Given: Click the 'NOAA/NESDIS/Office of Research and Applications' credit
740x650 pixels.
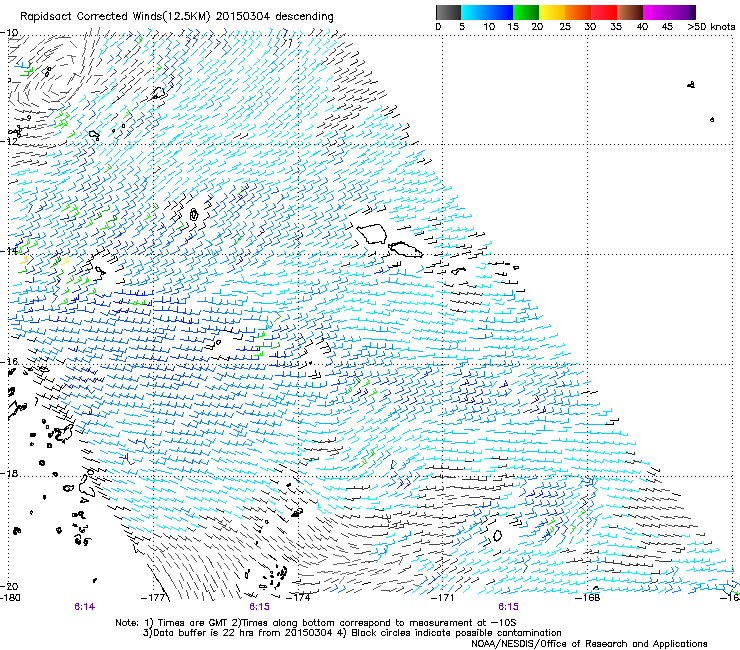Looking at the screenshot, I should [589, 644].
